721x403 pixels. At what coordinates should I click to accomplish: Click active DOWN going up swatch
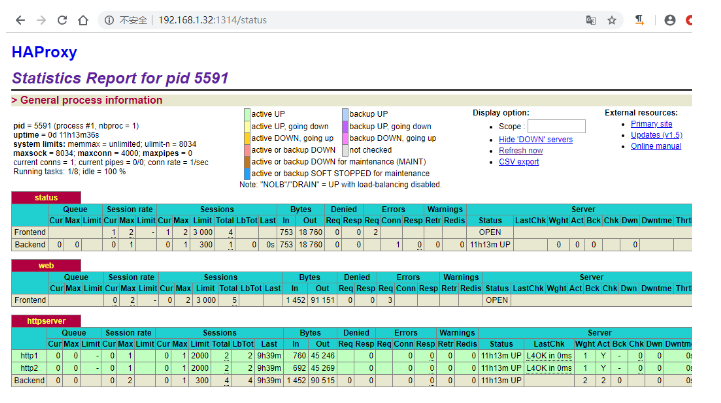(x=247, y=138)
